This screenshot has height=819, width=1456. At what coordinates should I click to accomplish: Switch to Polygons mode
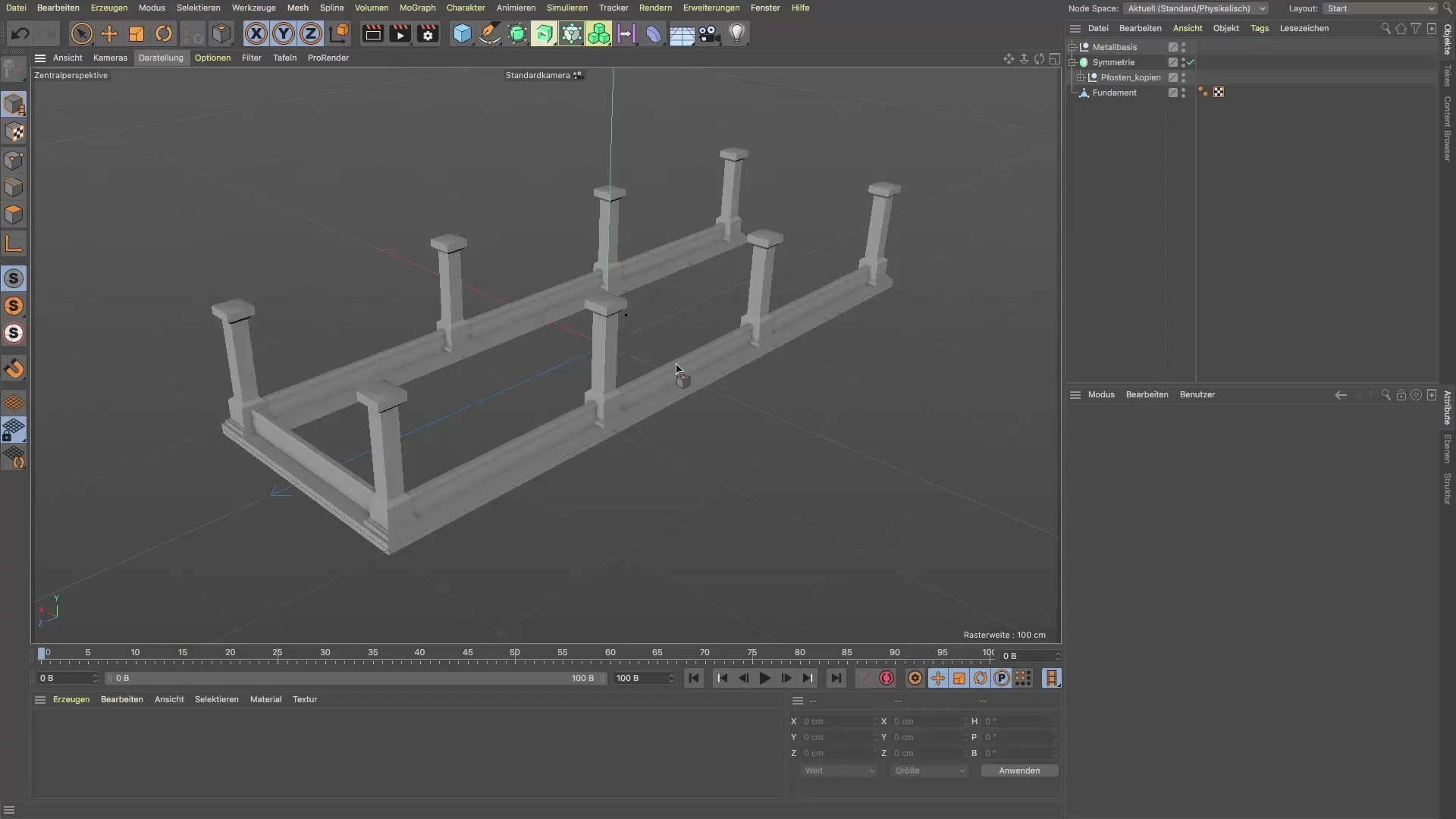point(14,215)
